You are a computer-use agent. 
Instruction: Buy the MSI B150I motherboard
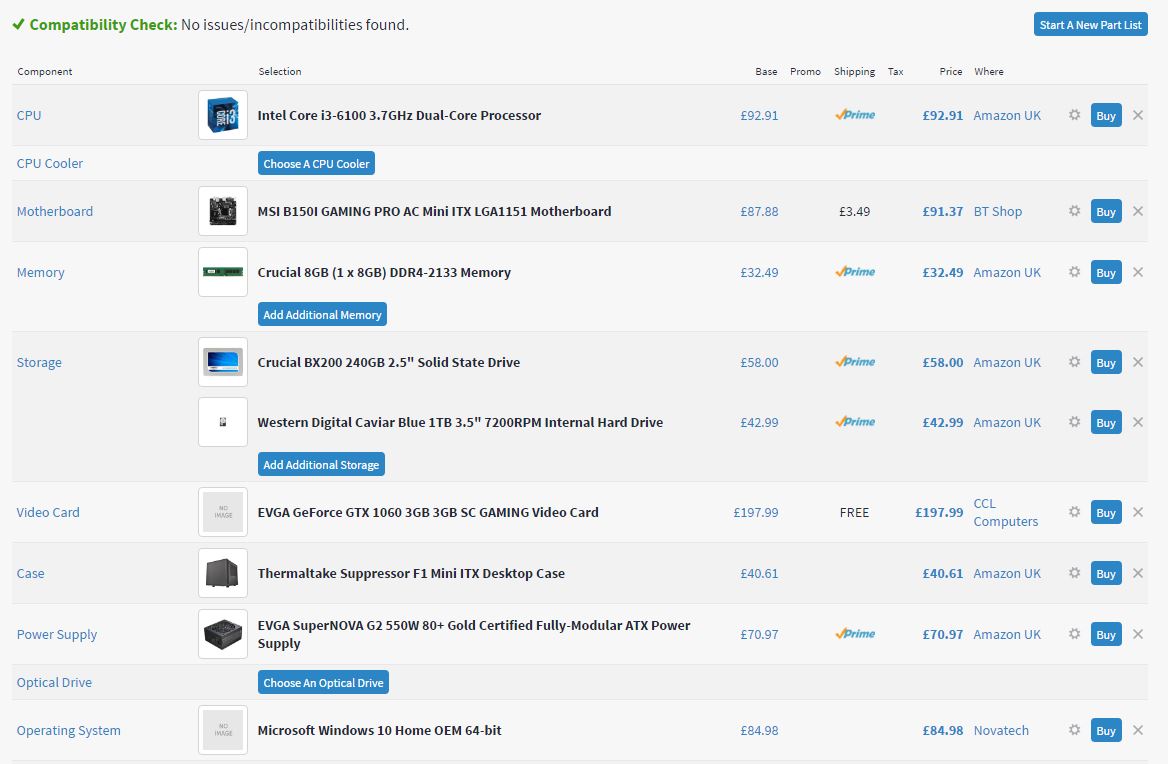point(1105,211)
